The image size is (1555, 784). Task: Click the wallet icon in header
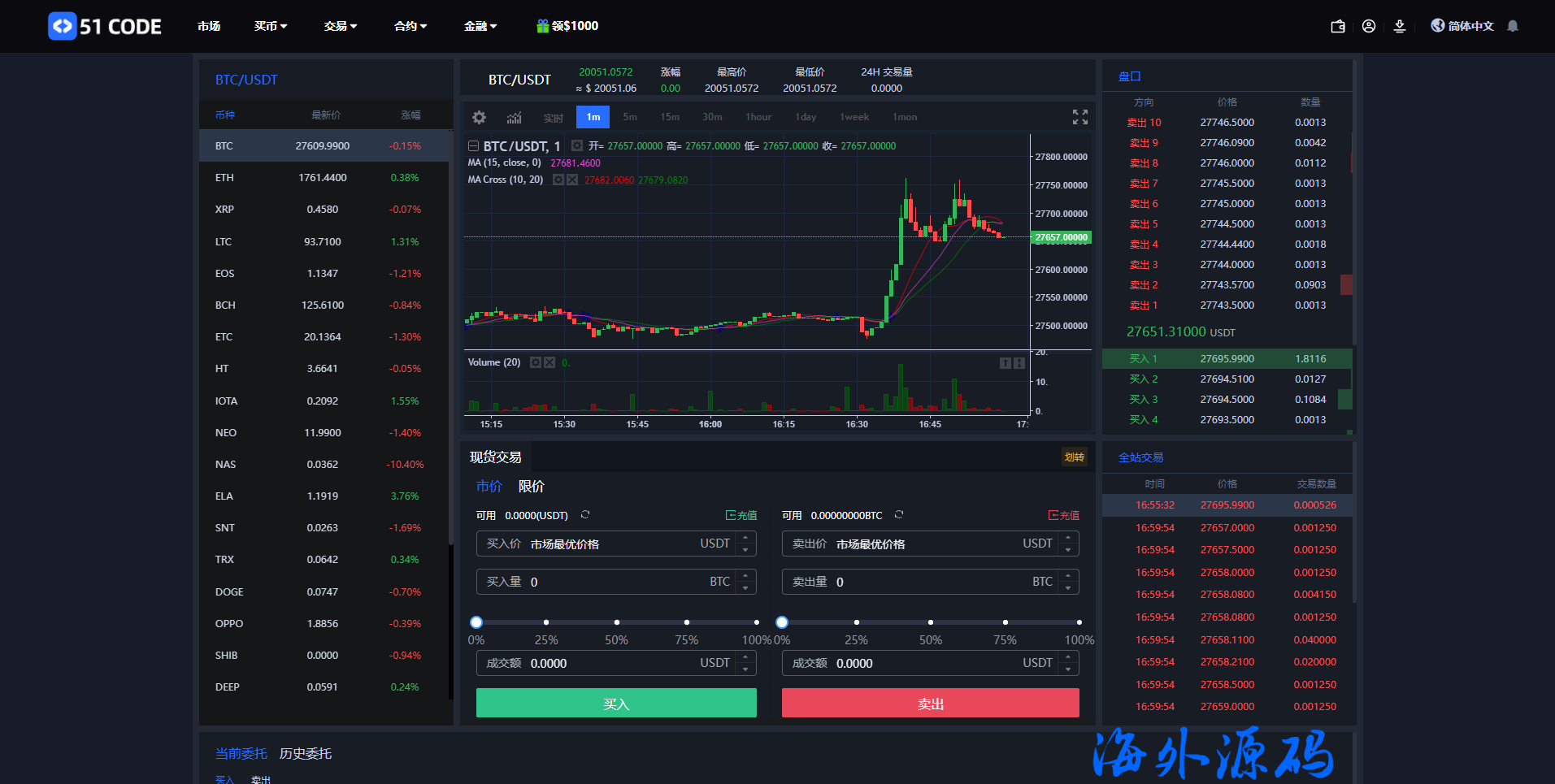tap(1337, 26)
